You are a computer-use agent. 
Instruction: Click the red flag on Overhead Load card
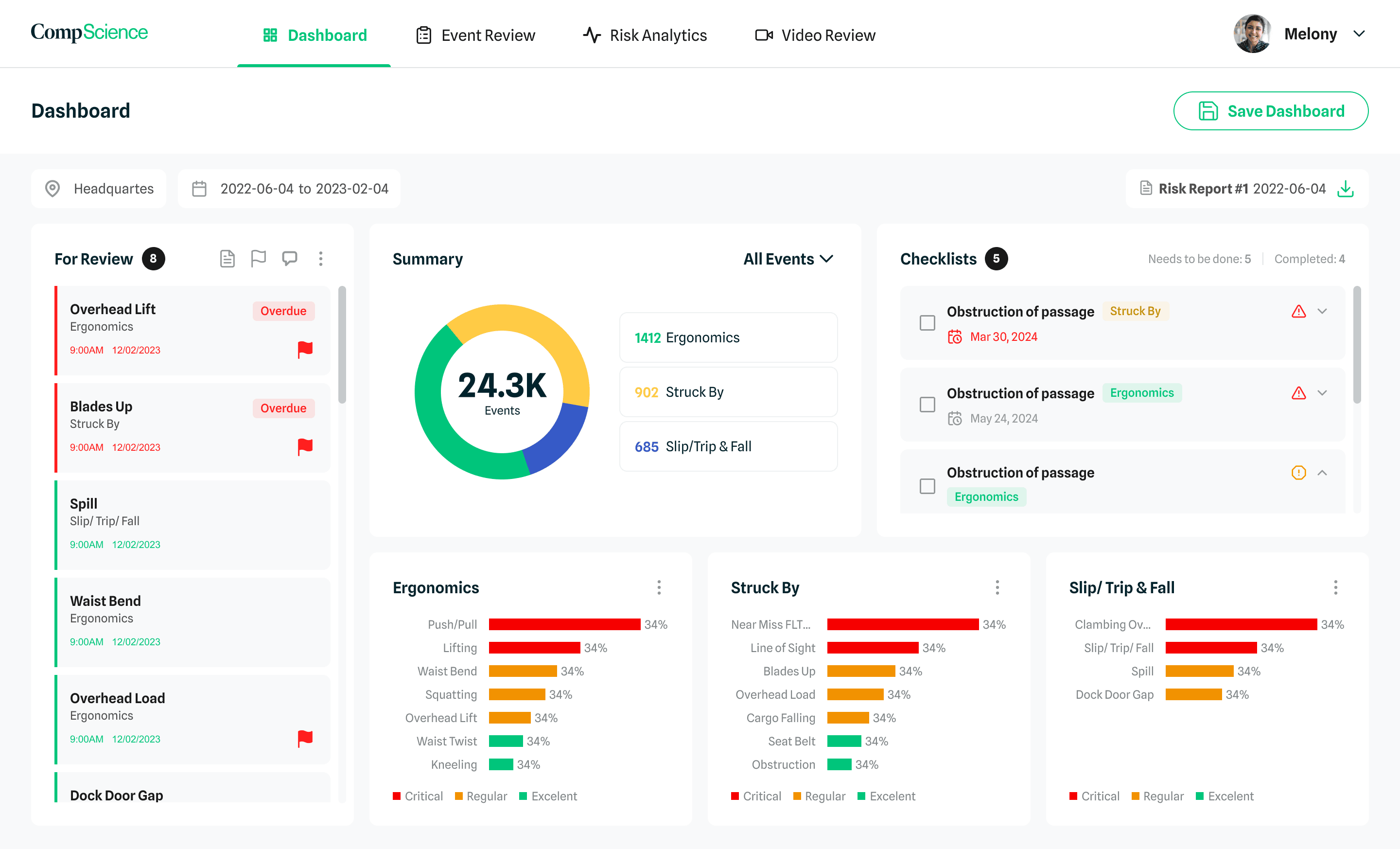pos(305,738)
